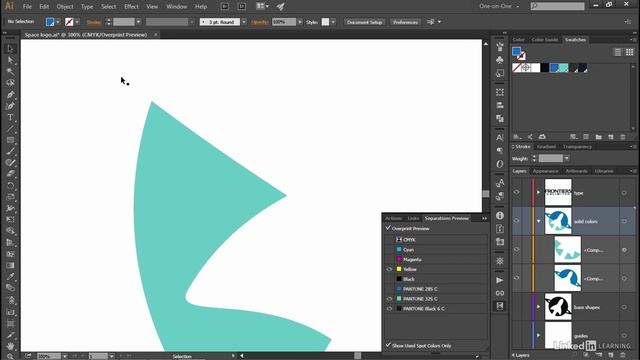Switch to the Color Guide tab
640x360 pixels.
pos(544,40)
